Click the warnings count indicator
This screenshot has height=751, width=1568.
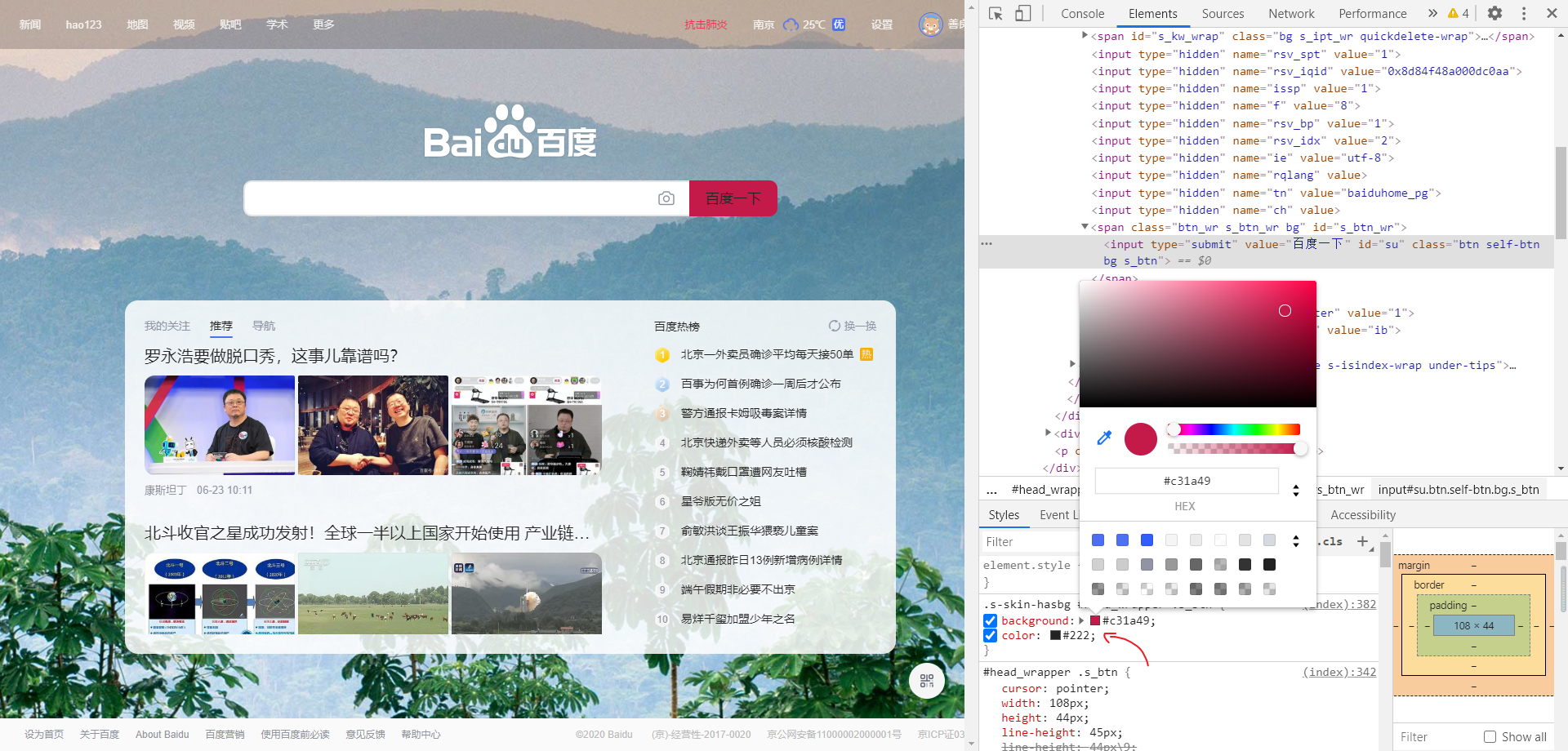point(1459,13)
